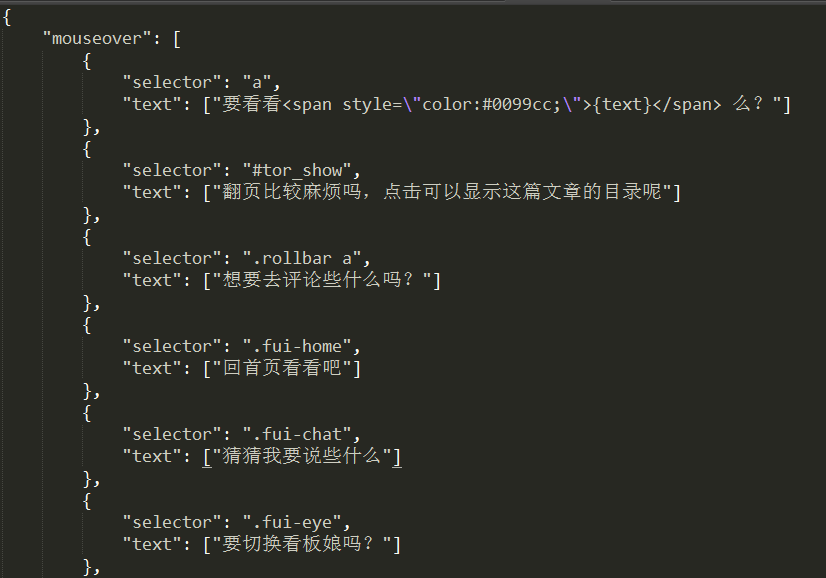The image size is (826, 578).
Task: Click the ".fui-eye" selector string
Action: click(292, 523)
